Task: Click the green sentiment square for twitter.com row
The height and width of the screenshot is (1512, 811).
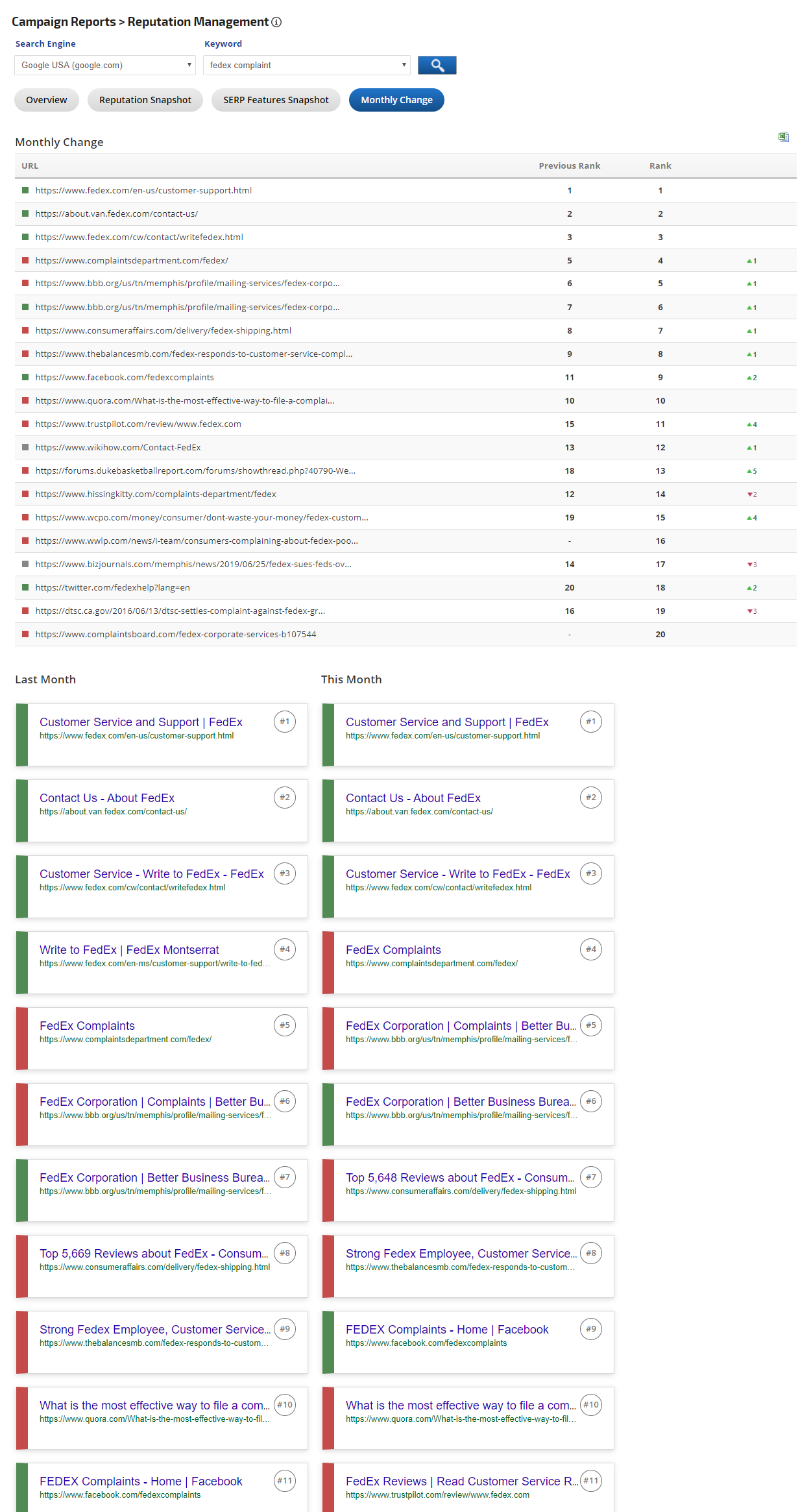Action: pos(25,587)
